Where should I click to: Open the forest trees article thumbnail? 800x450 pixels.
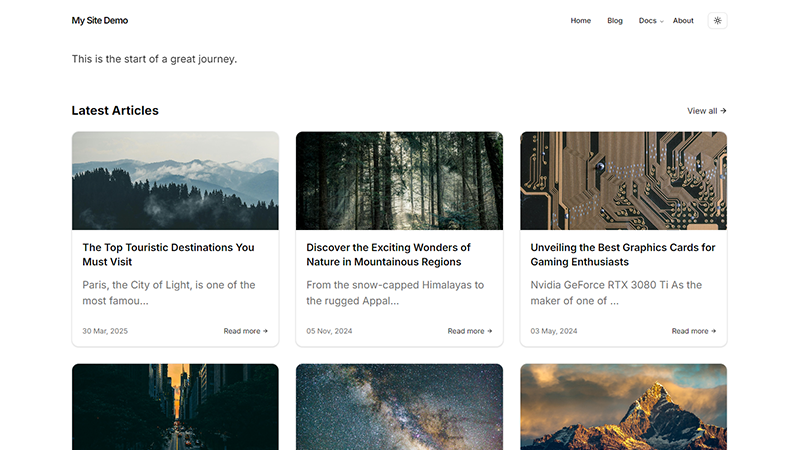tap(399, 181)
